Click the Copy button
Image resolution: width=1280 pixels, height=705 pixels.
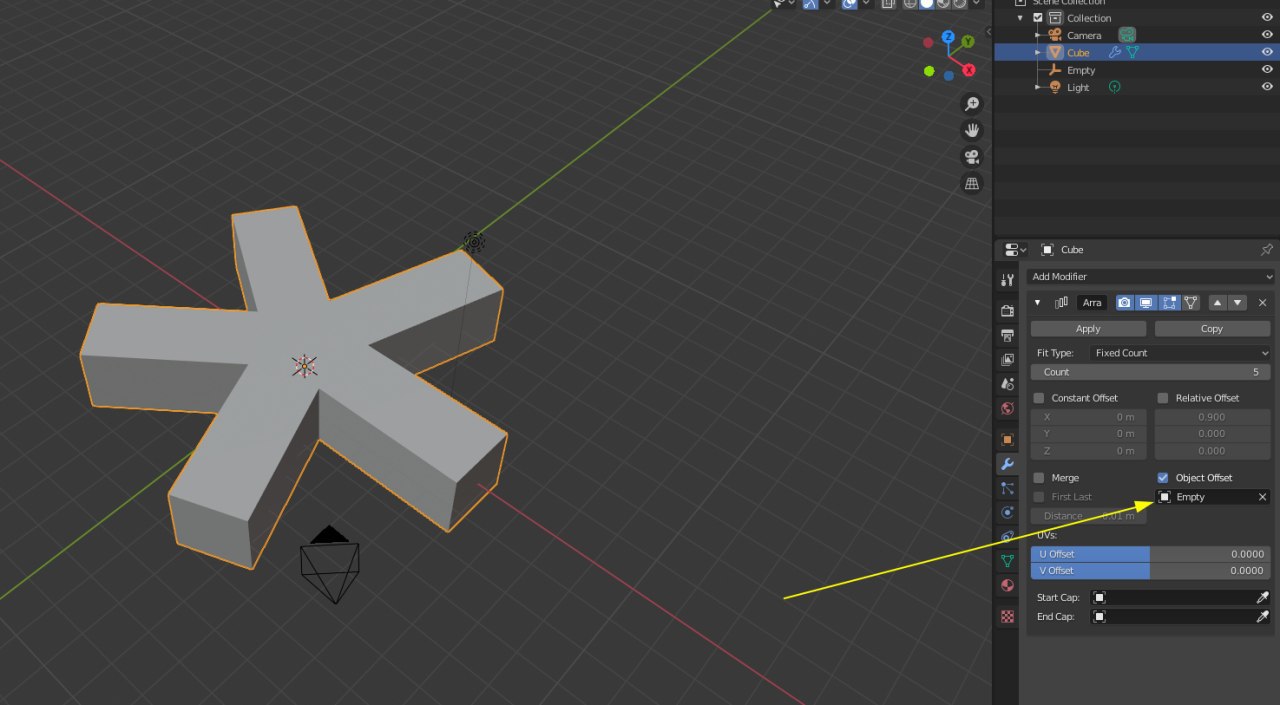point(1212,328)
